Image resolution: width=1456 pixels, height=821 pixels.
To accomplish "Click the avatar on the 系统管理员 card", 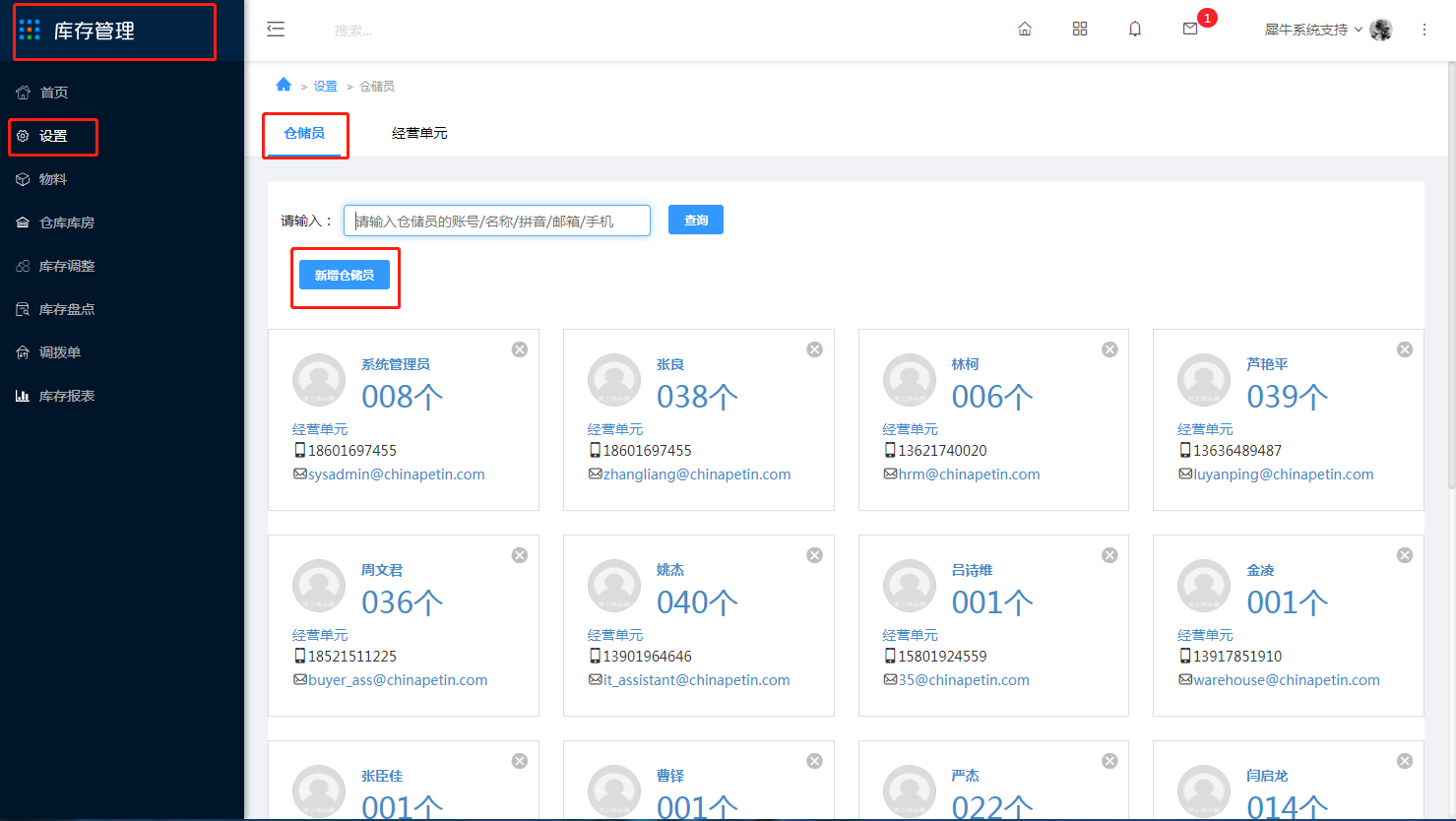I will (x=319, y=380).
